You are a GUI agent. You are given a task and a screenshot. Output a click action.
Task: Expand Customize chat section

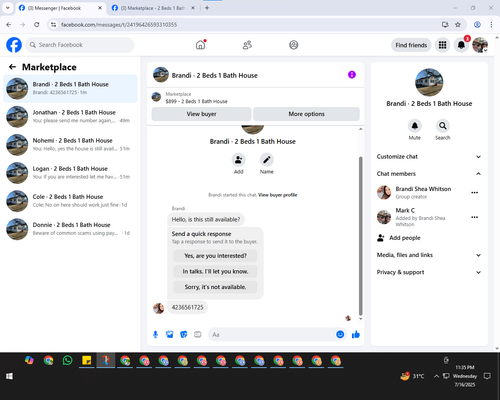pyautogui.click(x=429, y=157)
